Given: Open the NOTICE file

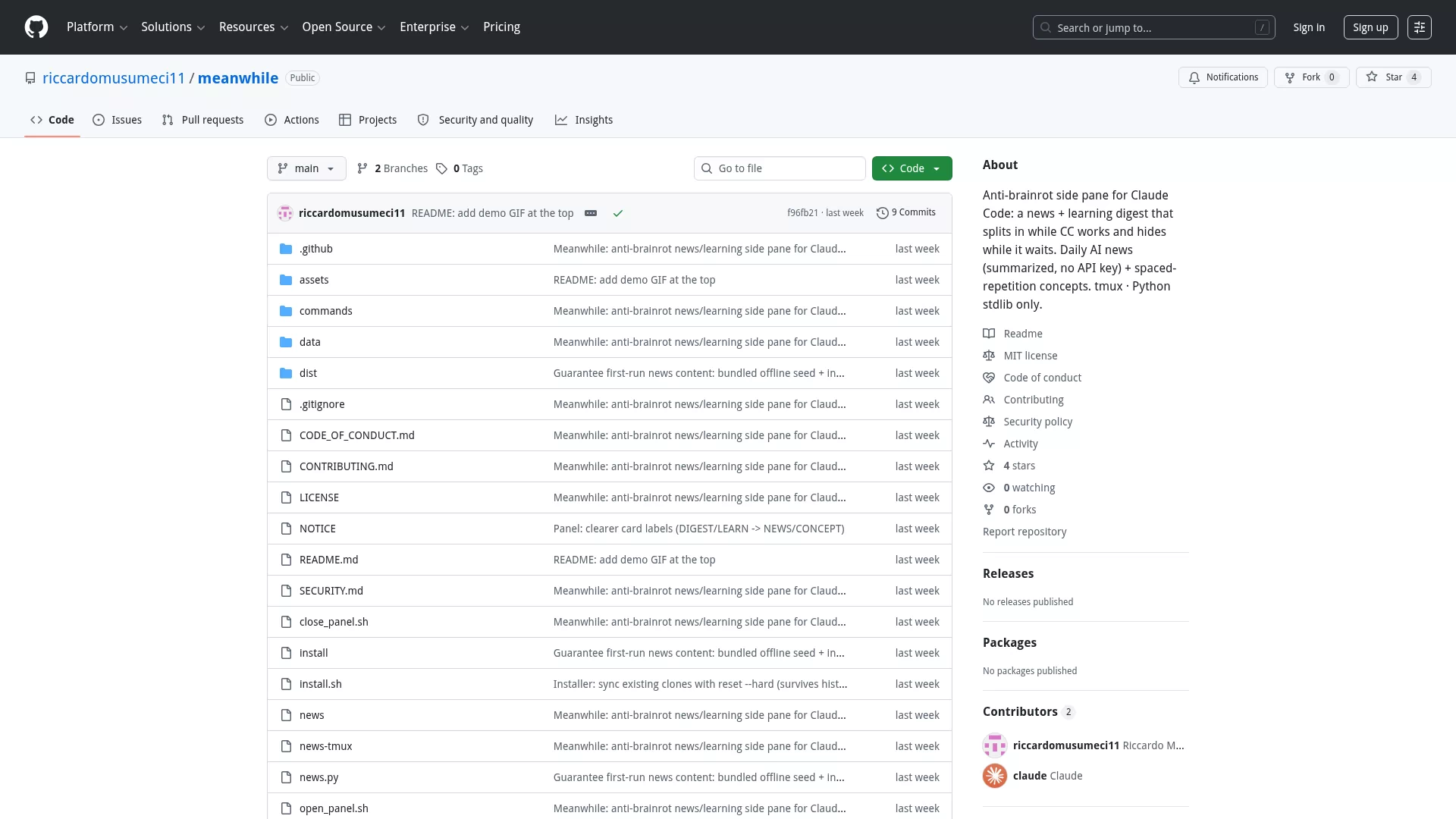Looking at the screenshot, I should pyautogui.click(x=318, y=529).
